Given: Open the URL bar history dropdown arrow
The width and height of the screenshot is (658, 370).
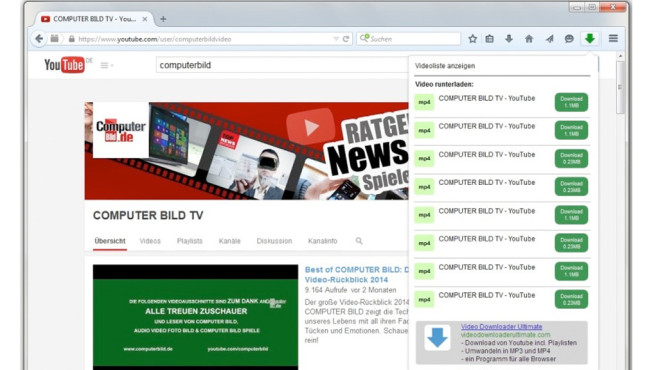Looking at the screenshot, I should click(x=336, y=39).
